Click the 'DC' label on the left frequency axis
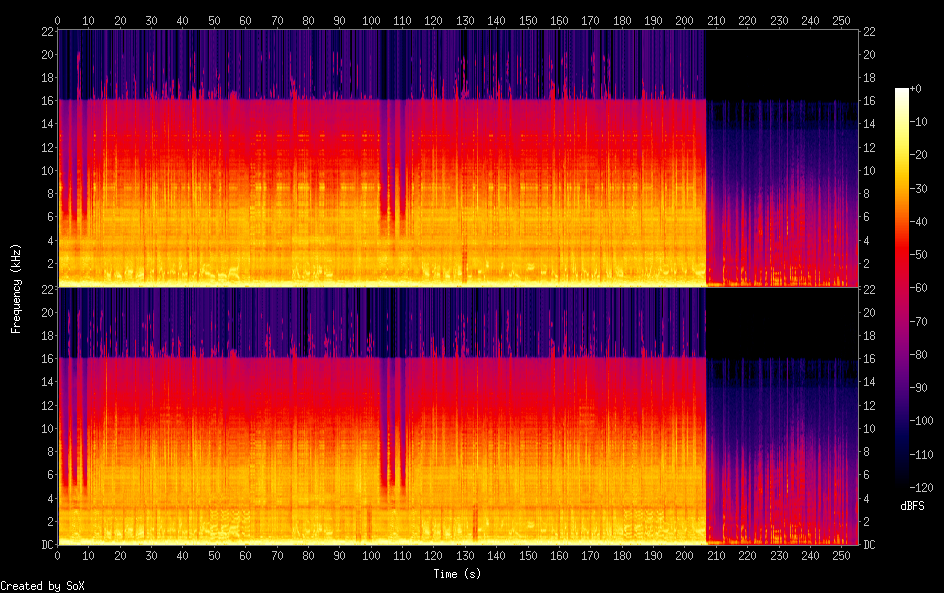Viewport: 944px width, 593px height. (48, 545)
